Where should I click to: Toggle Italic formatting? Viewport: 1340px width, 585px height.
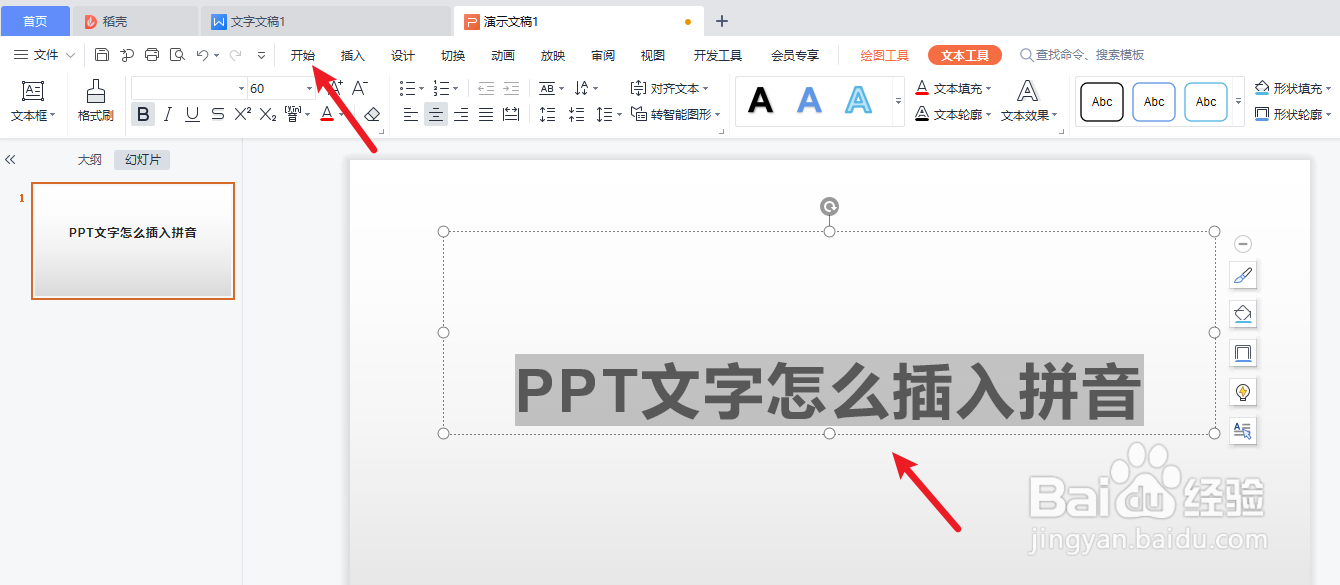click(x=168, y=115)
